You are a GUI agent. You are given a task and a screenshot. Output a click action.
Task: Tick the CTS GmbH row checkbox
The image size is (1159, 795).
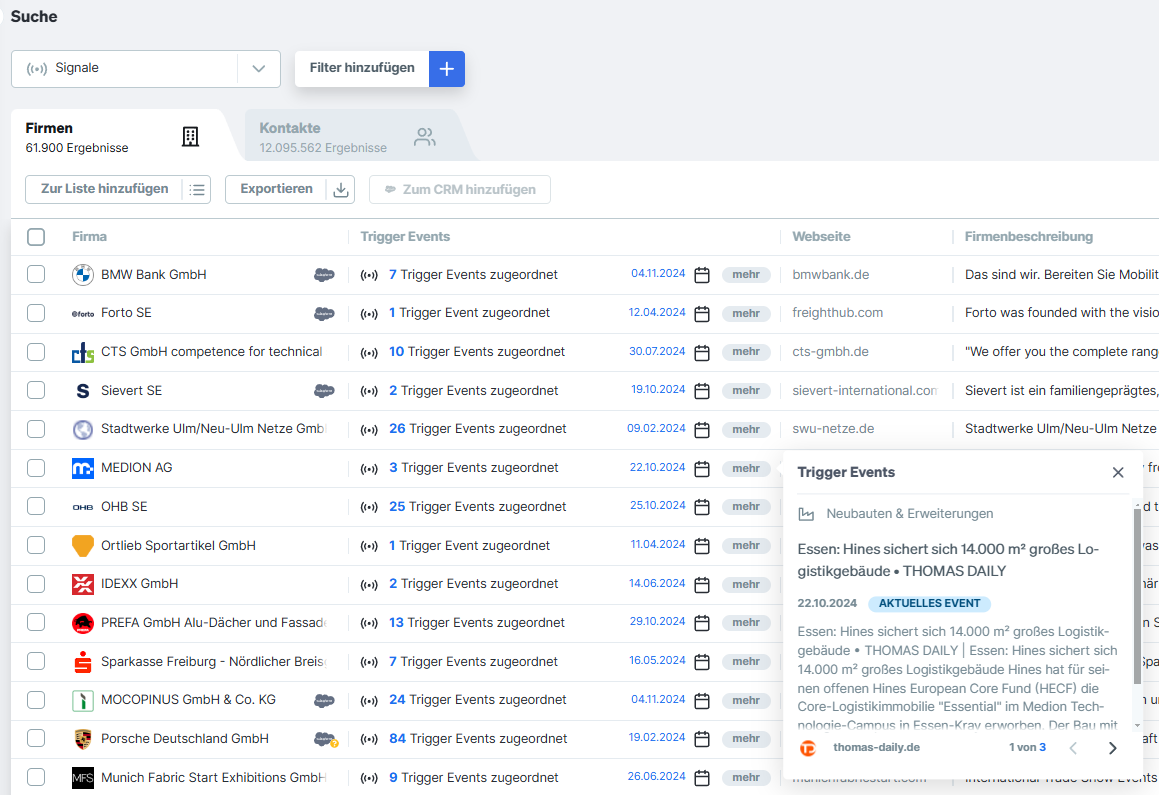[x=35, y=352]
